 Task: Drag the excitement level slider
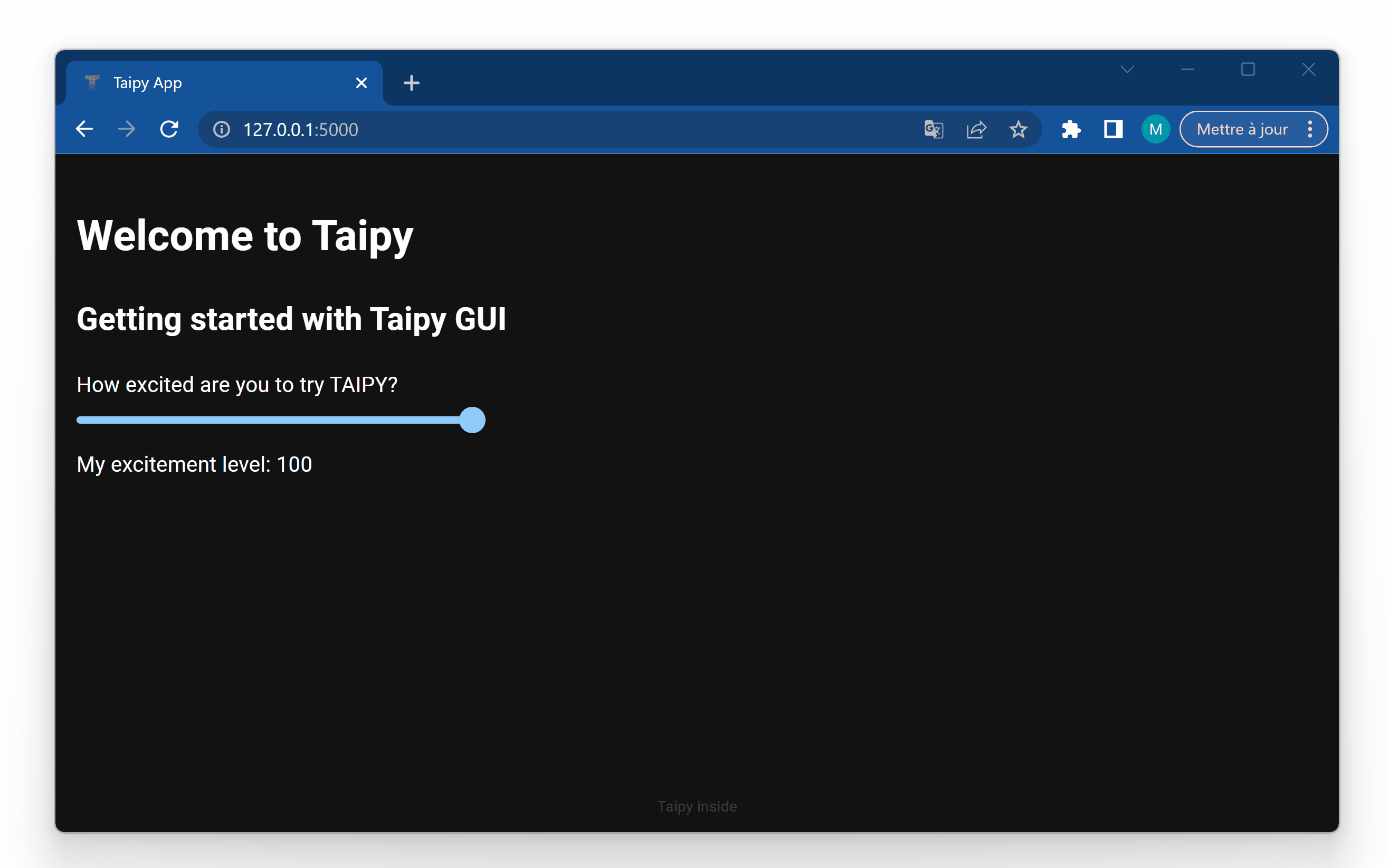[472, 420]
